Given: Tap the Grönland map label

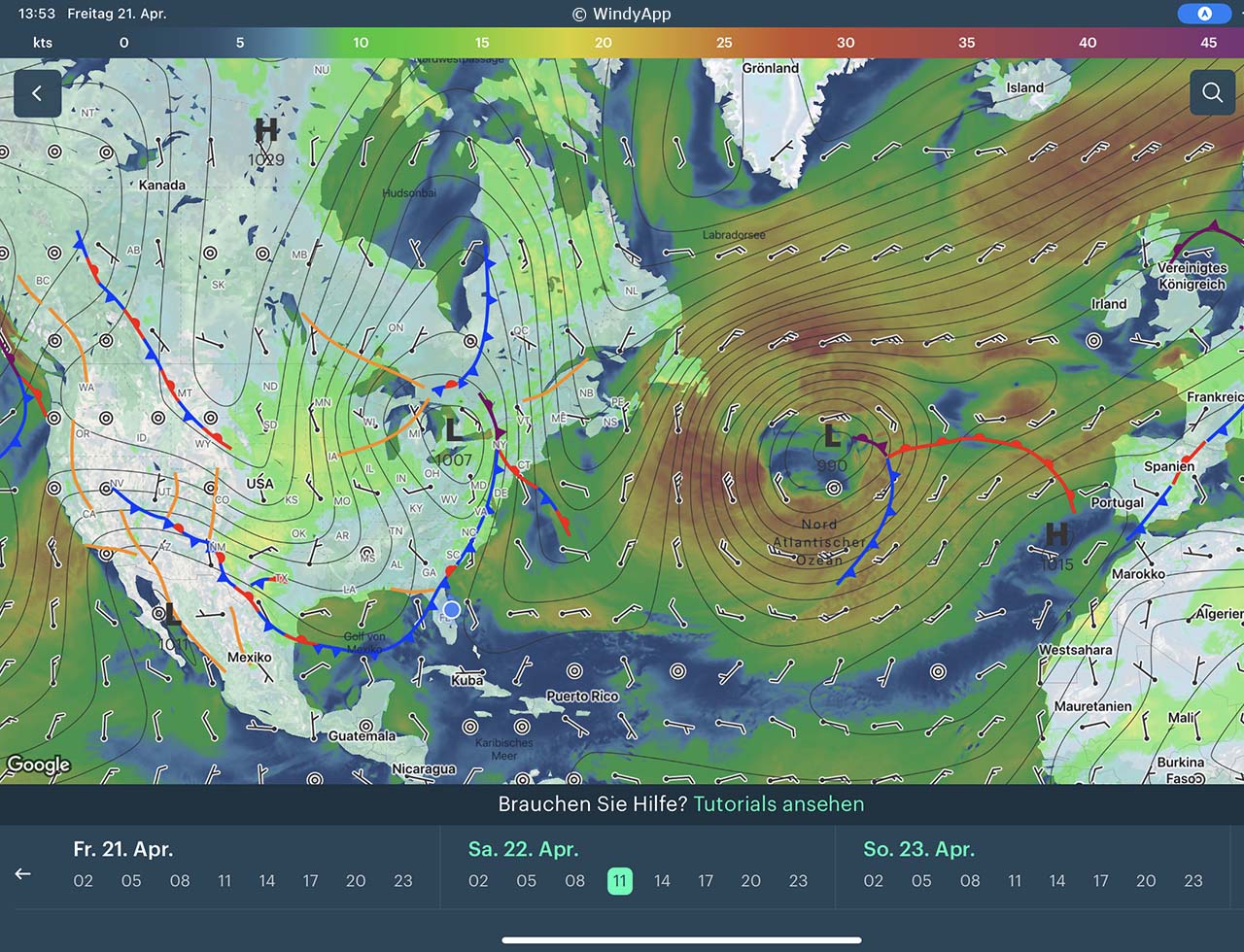Looking at the screenshot, I should (771, 68).
